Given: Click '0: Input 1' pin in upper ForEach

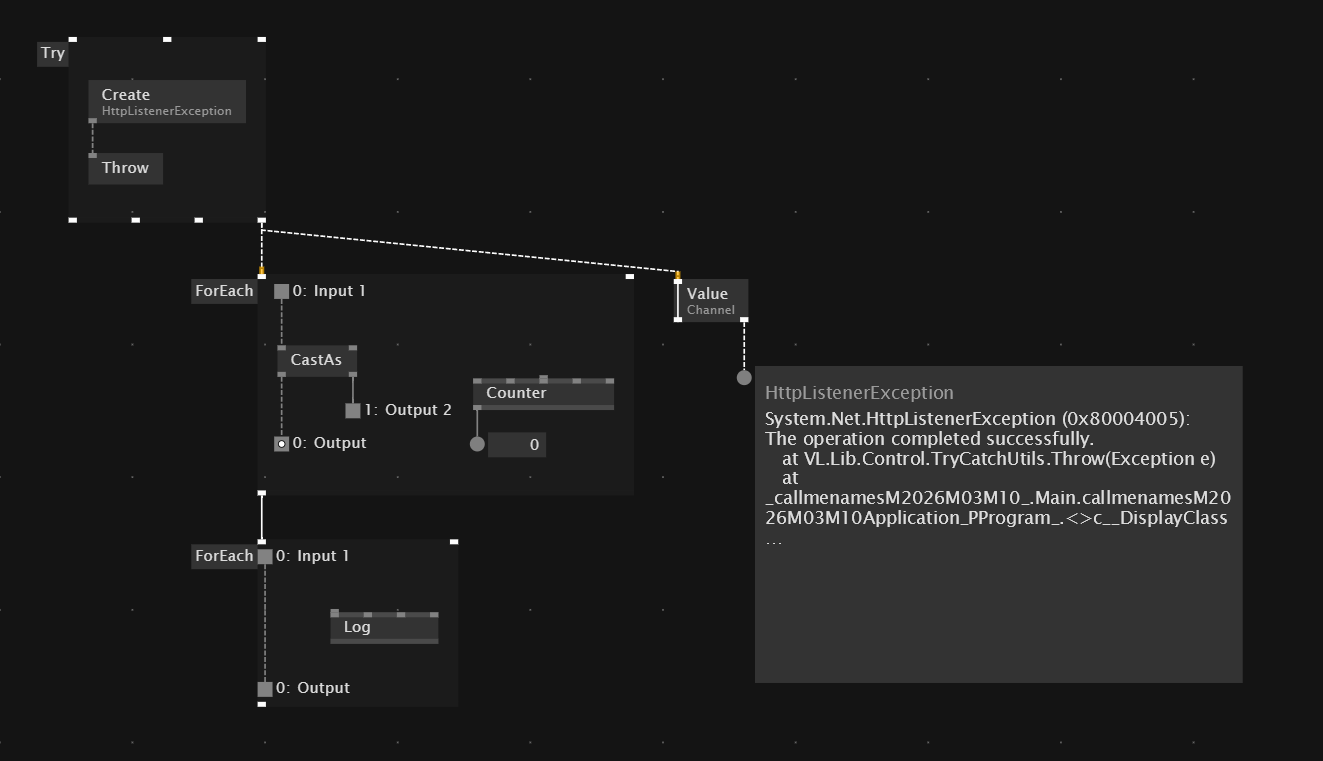Looking at the screenshot, I should [282, 291].
